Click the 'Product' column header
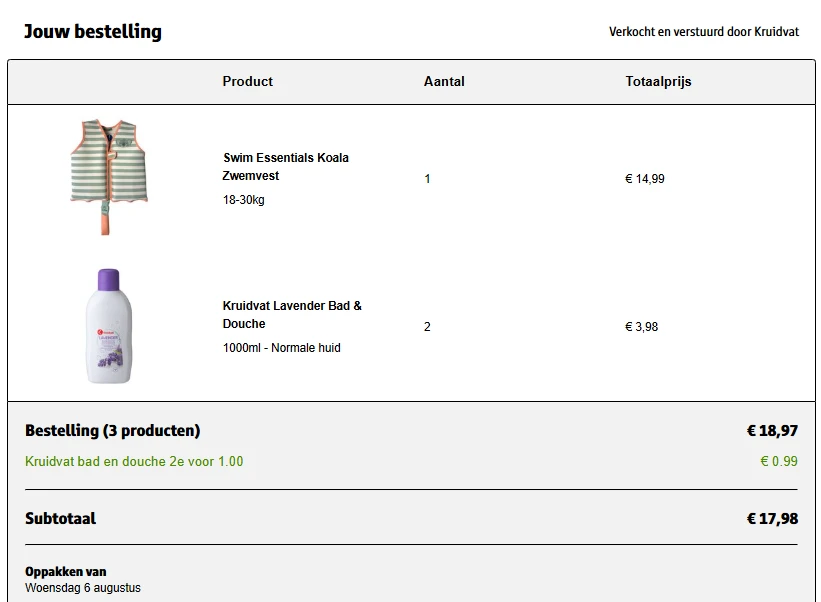 coord(247,82)
